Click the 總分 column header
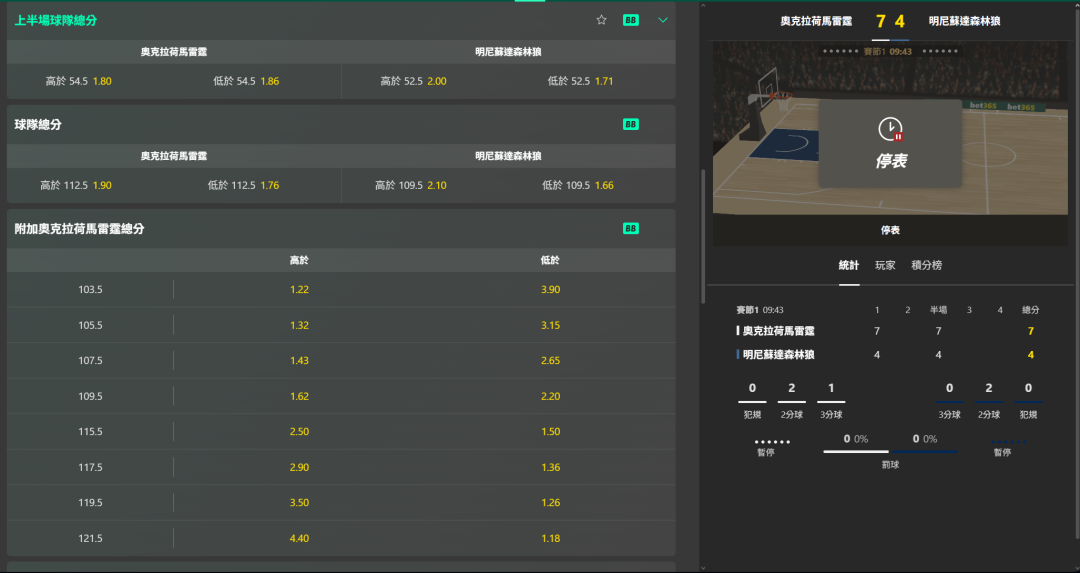 [1030, 310]
